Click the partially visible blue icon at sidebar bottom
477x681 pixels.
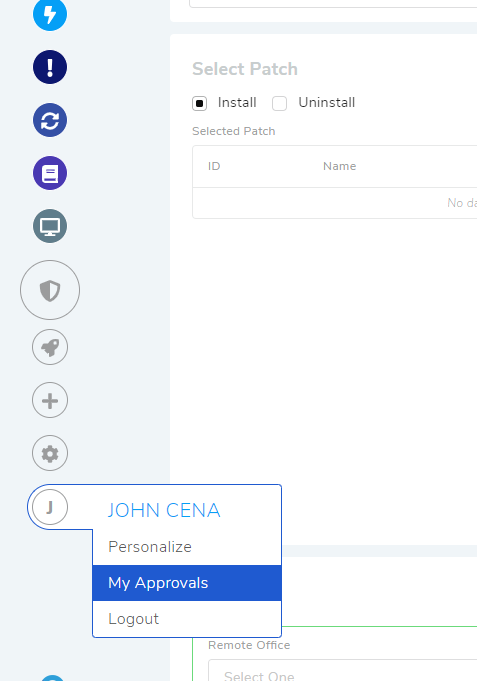click(52, 678)
